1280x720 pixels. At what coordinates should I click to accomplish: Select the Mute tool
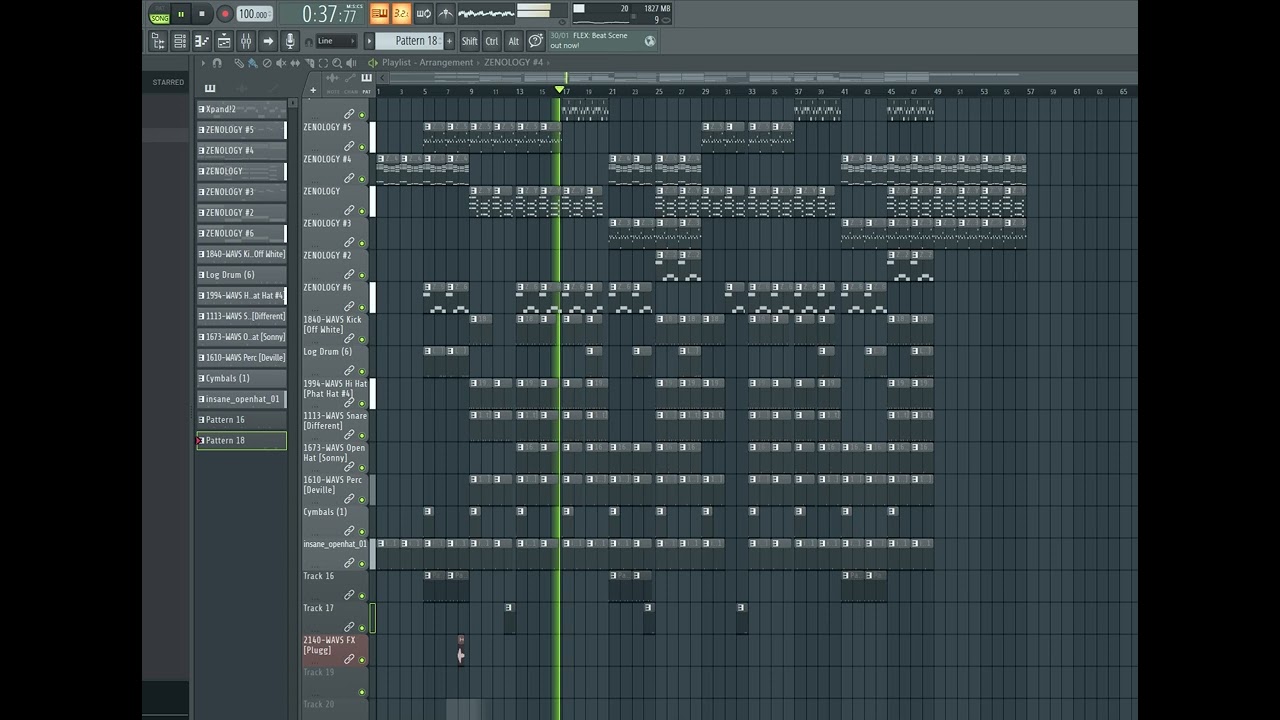coord(281,63)
